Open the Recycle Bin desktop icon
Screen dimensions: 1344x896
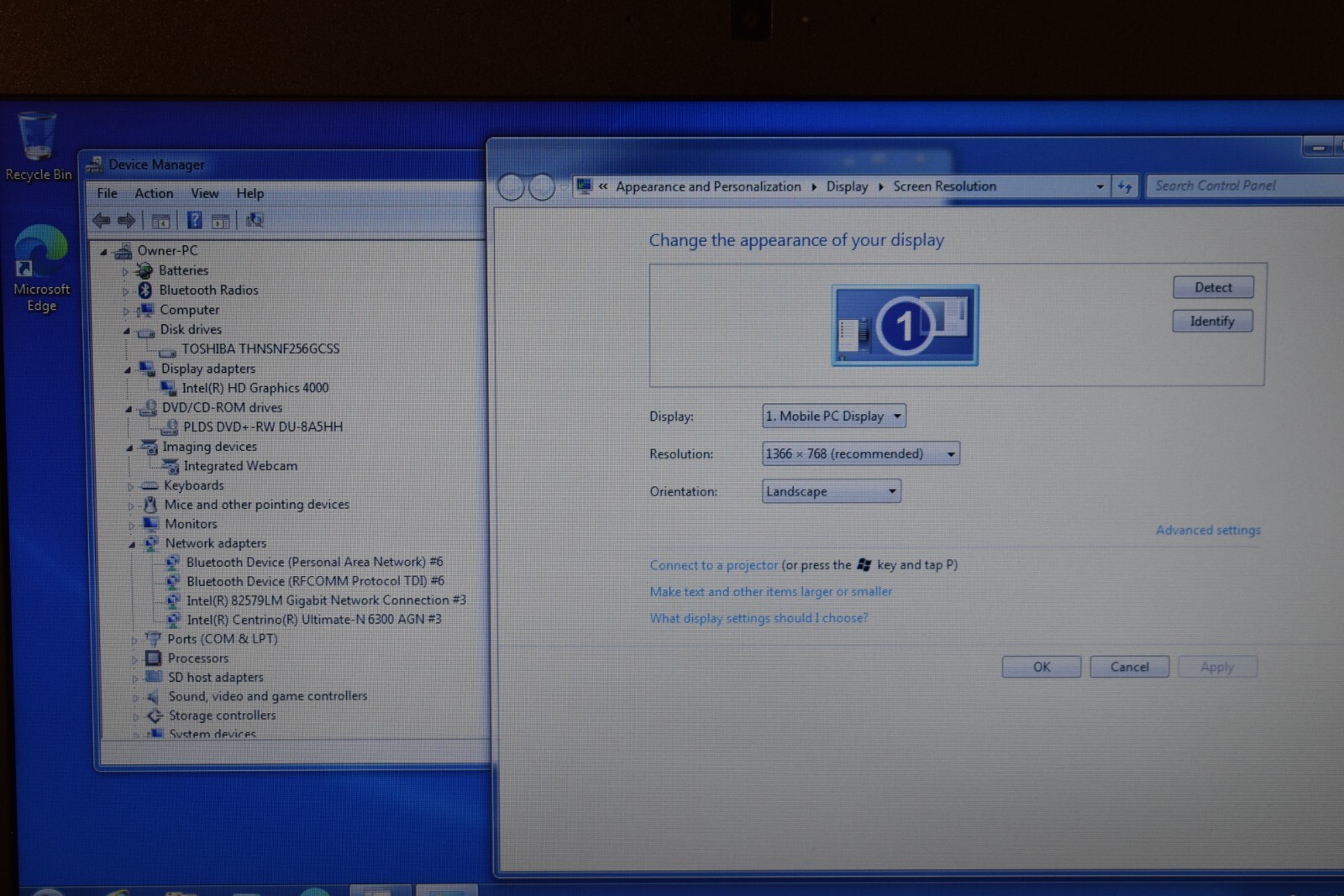click(x=38, y=147)
